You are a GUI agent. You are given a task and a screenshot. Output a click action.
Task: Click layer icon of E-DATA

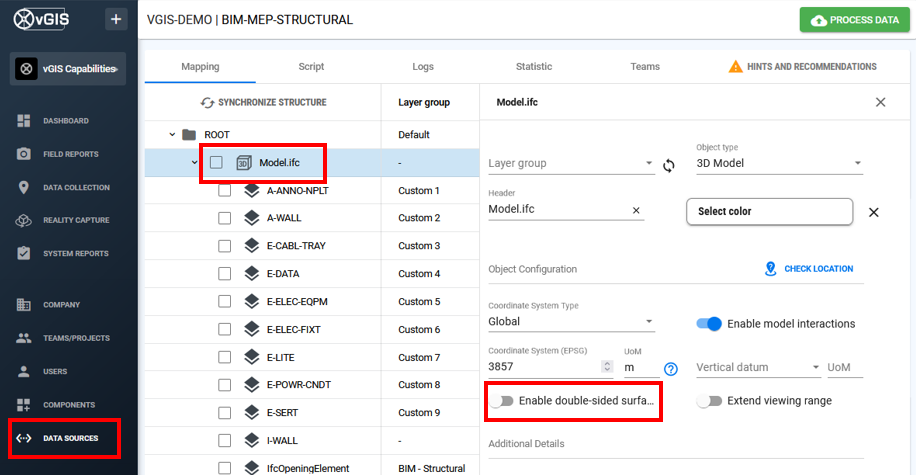pyautogui.click(x=252, y=273)
